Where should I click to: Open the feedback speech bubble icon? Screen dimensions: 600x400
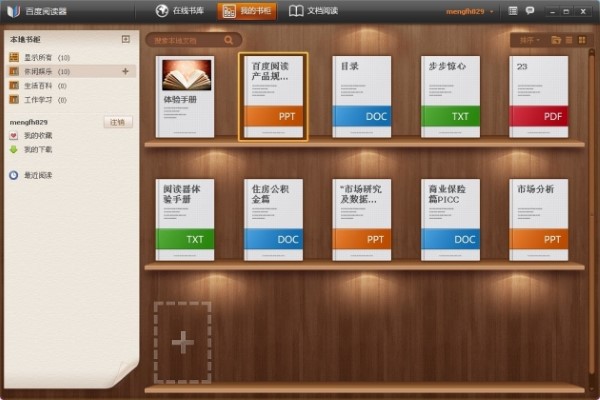pos(529,11)
